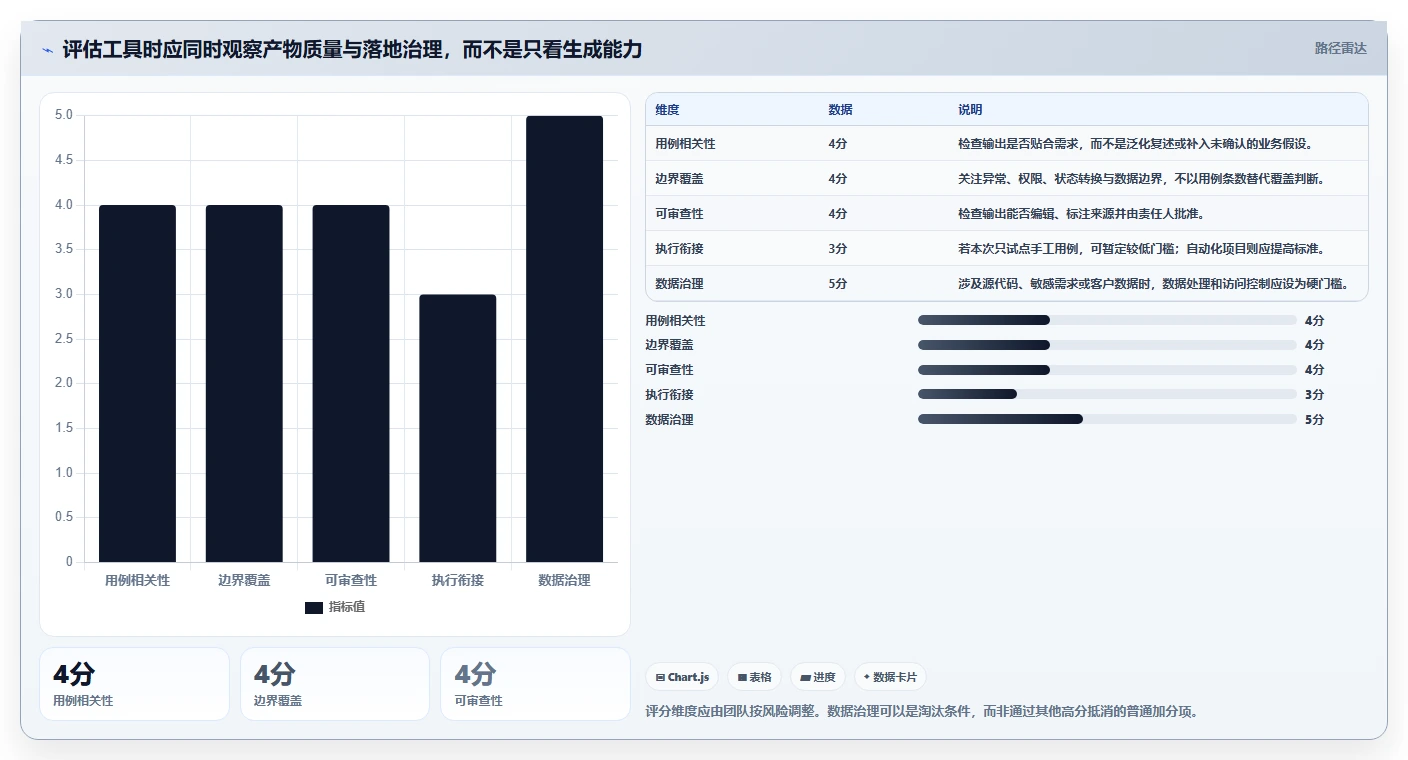Click the 边界覆盖 x-axis label

244,580
